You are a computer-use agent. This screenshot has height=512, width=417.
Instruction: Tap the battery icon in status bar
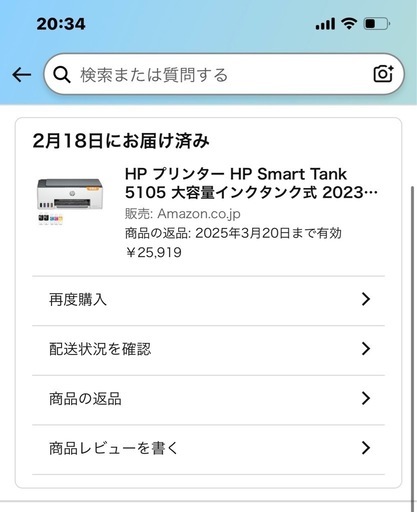tap(377, 24)
